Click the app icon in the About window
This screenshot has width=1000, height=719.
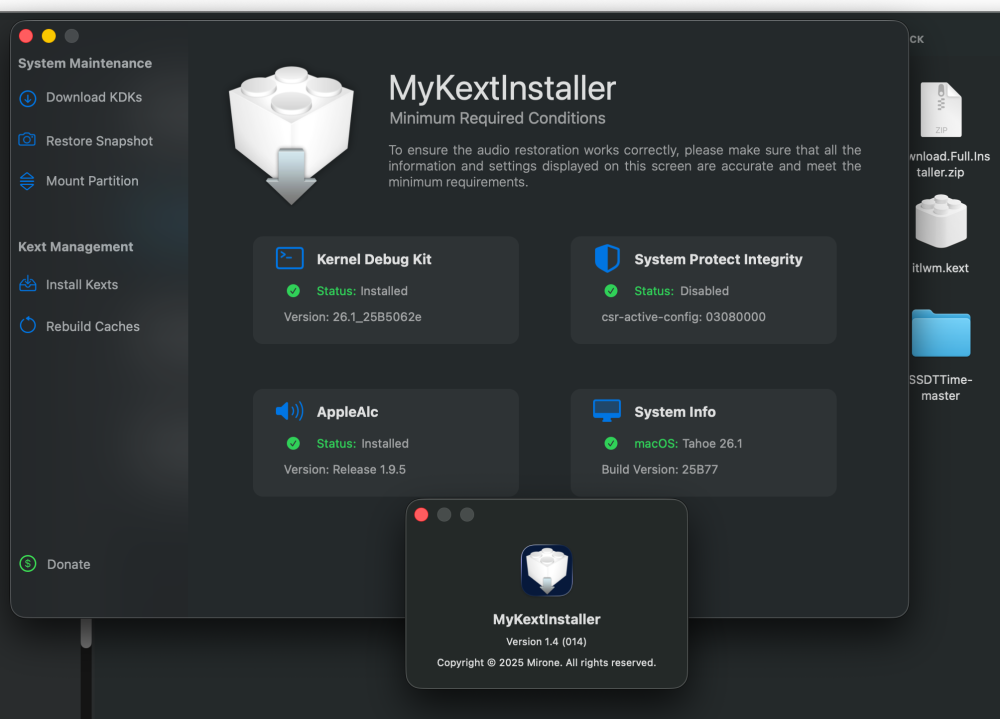click(x=547, y=570)
